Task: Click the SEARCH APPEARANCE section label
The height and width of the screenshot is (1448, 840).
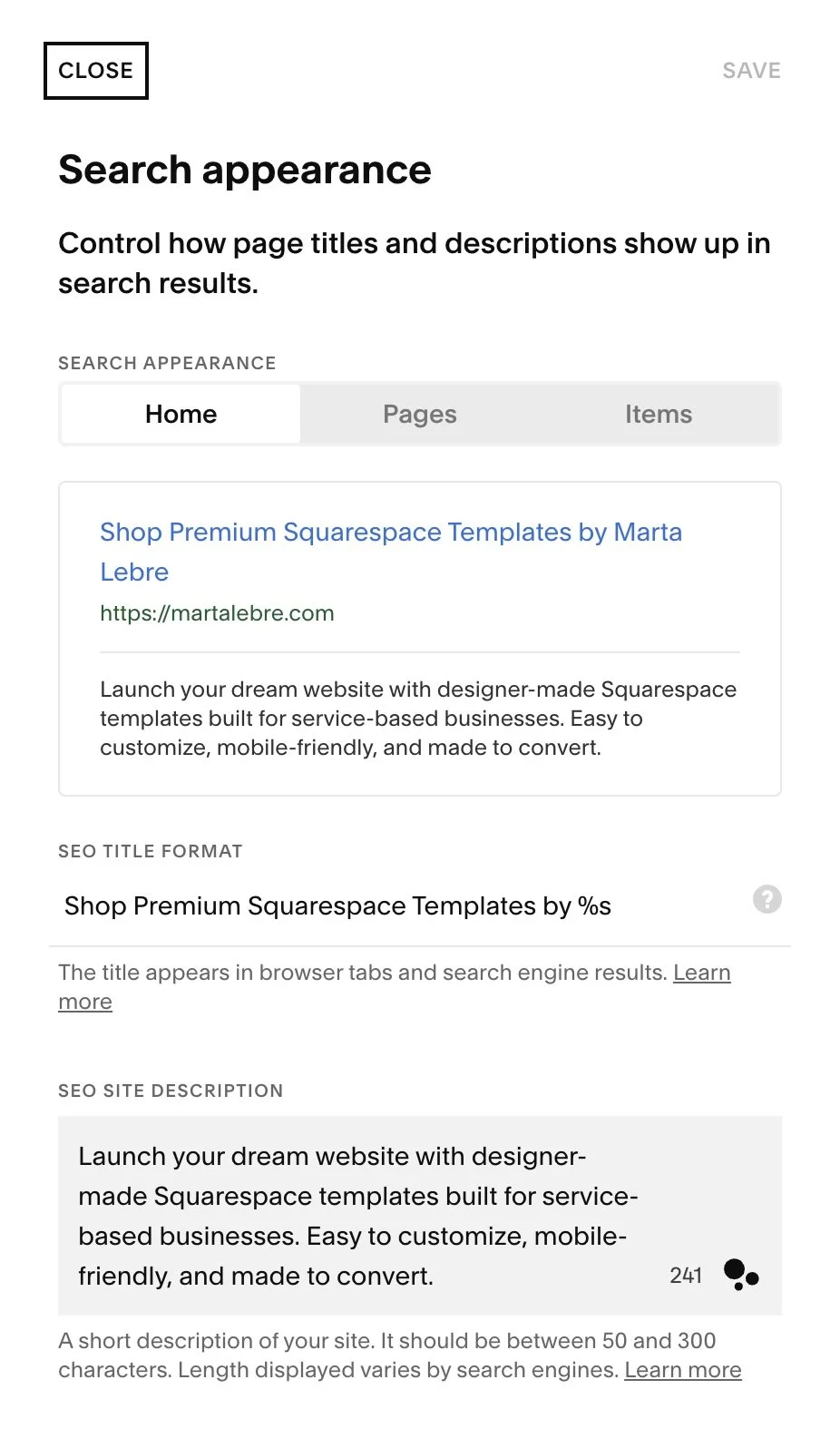Action: [167, 364]
